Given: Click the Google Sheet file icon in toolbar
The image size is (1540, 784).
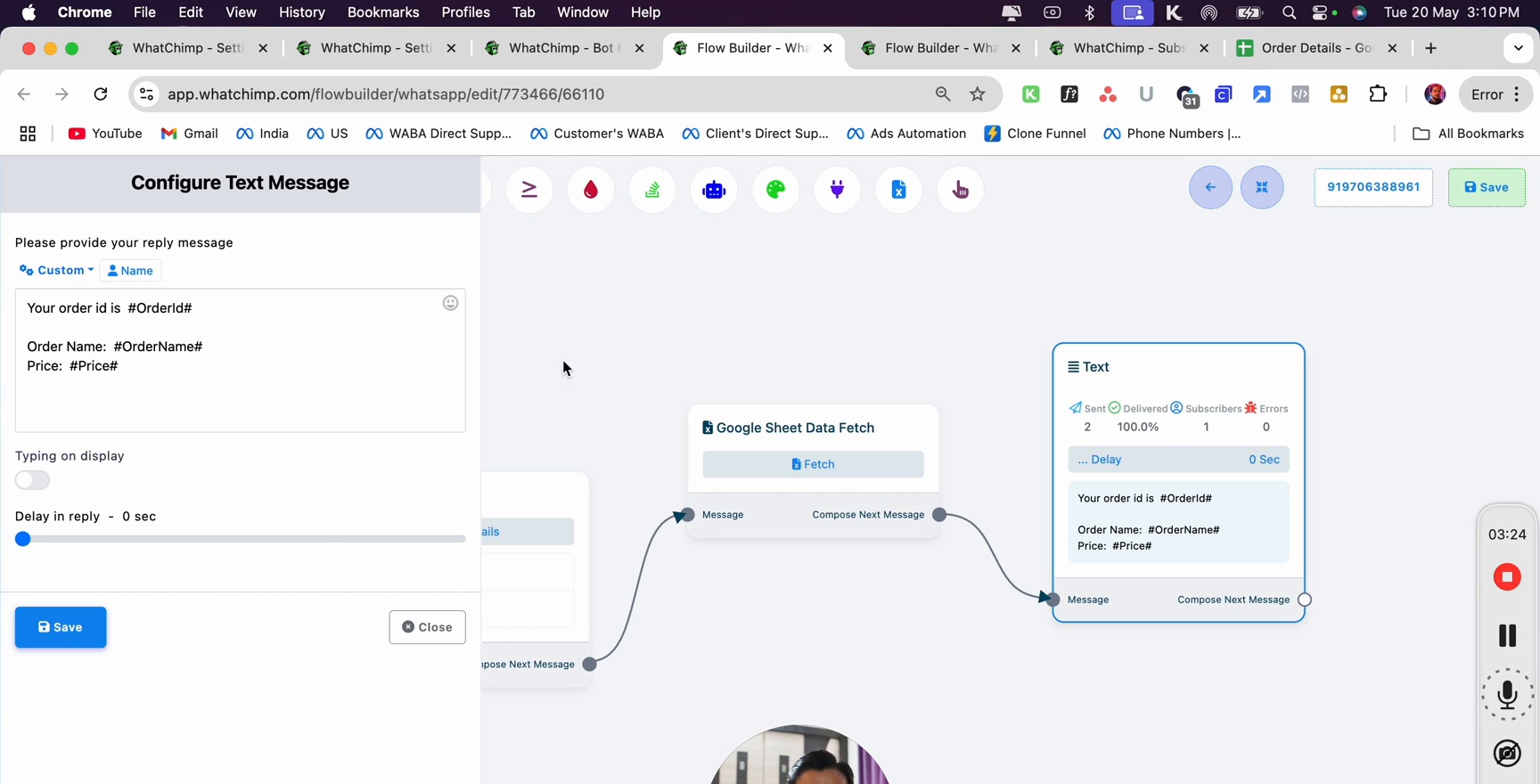Looking at the screenshot, I should tap(899, 190).
